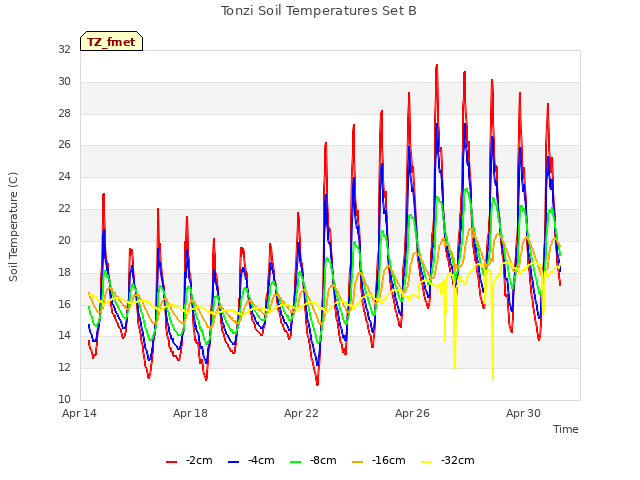Click the blue -4cm legend color marker
Viewport: 640px width, 480px height.
tap(233, 462)
